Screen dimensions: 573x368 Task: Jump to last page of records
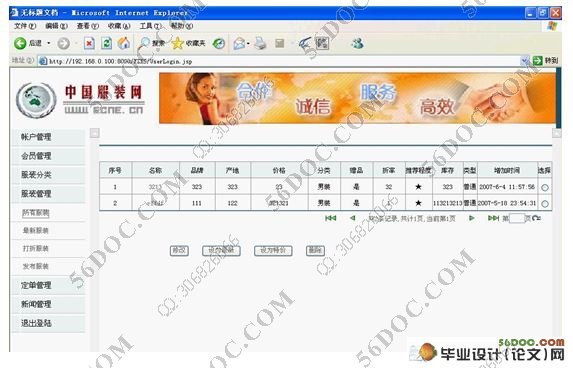point(493,218)
